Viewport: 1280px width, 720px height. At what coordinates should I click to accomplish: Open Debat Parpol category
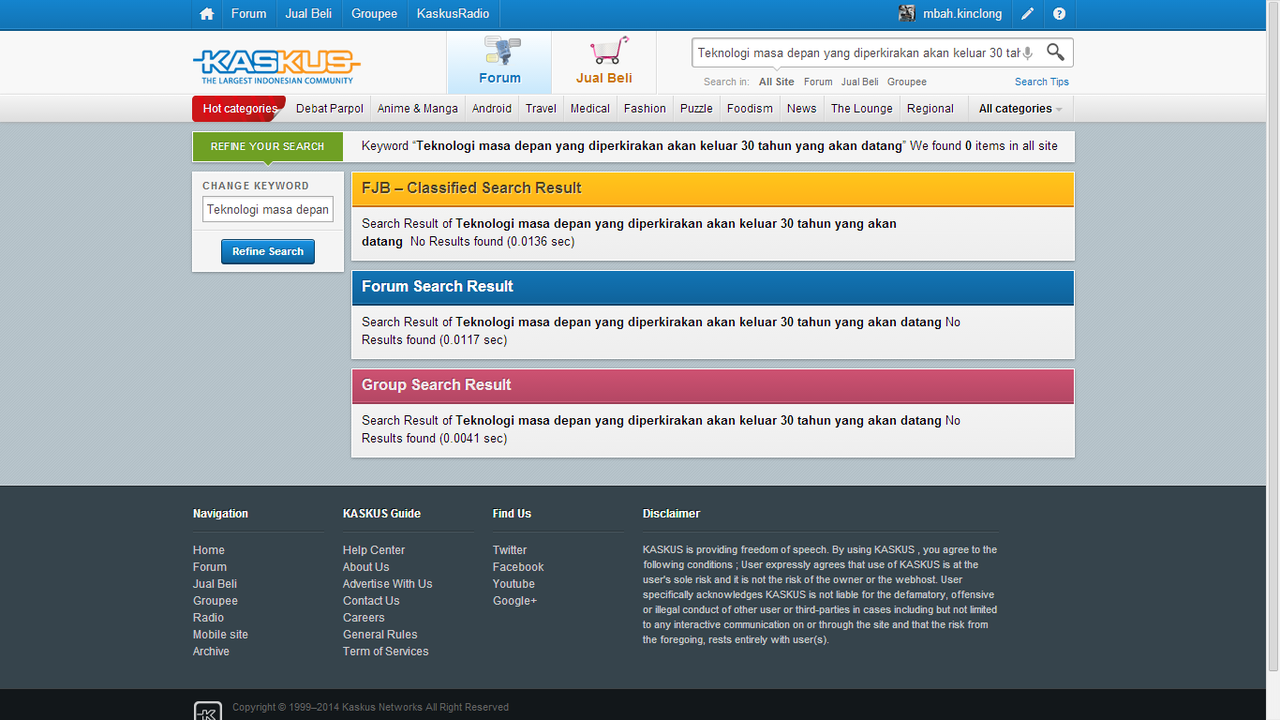(x=330, y=109)
